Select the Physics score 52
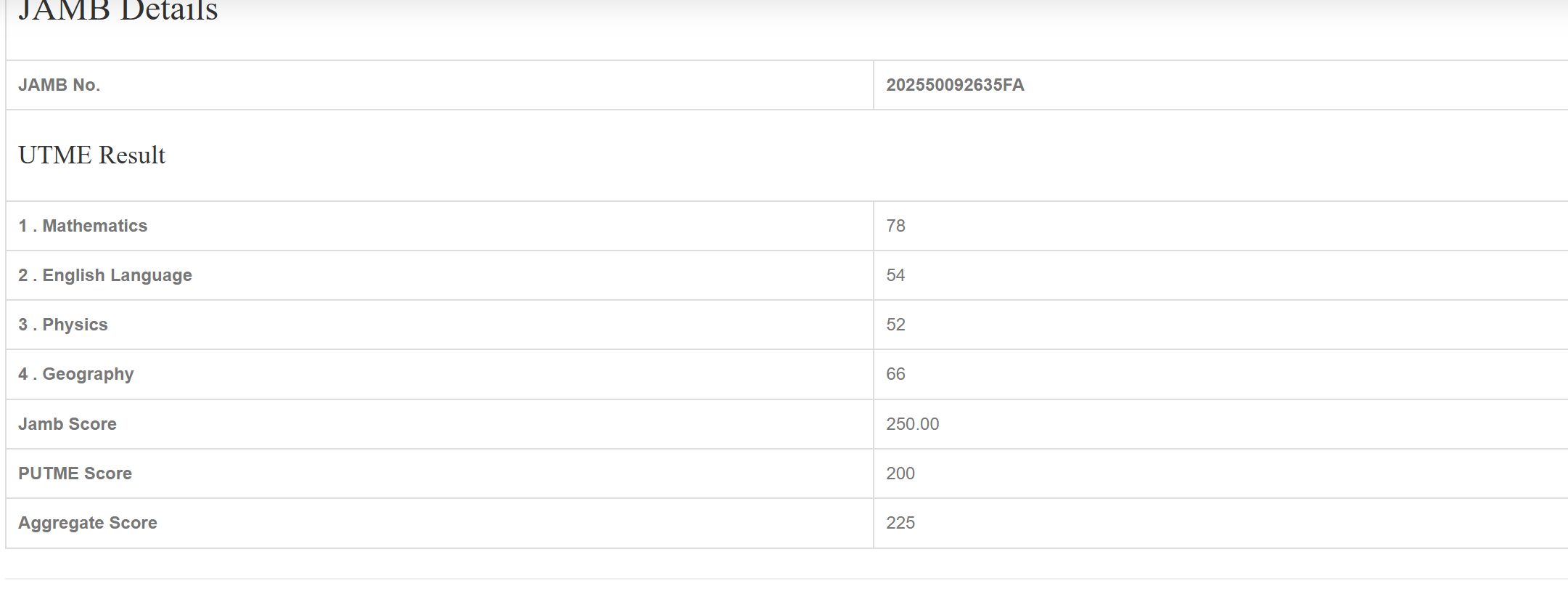The height and width of the screenshot is (602, 1568). 895,325
